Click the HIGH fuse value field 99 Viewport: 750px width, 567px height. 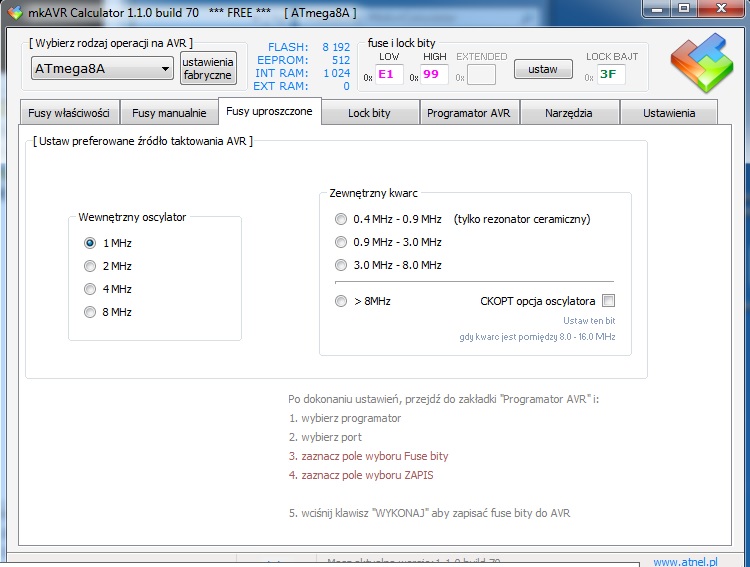(434, 74)
